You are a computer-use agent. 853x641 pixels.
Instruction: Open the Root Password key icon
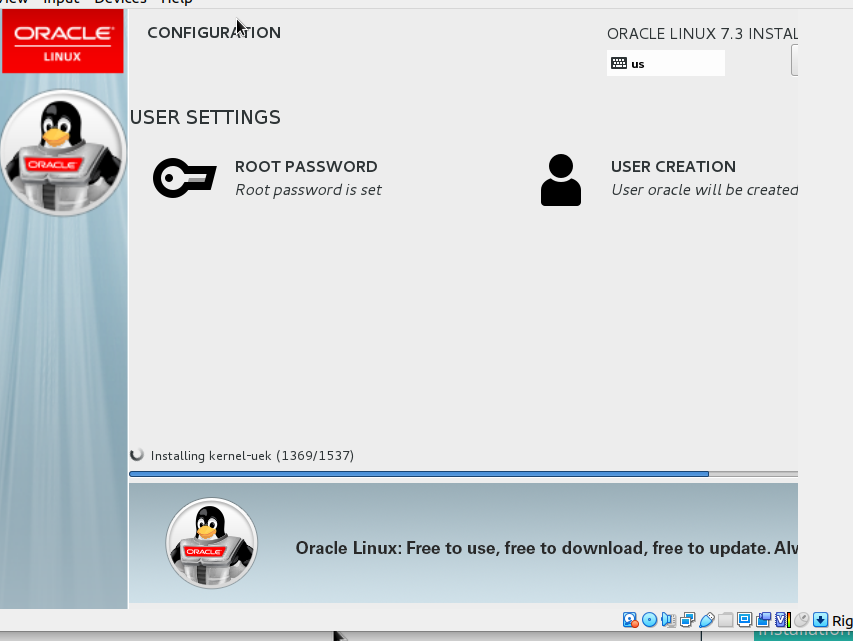(x=184, y=178)
